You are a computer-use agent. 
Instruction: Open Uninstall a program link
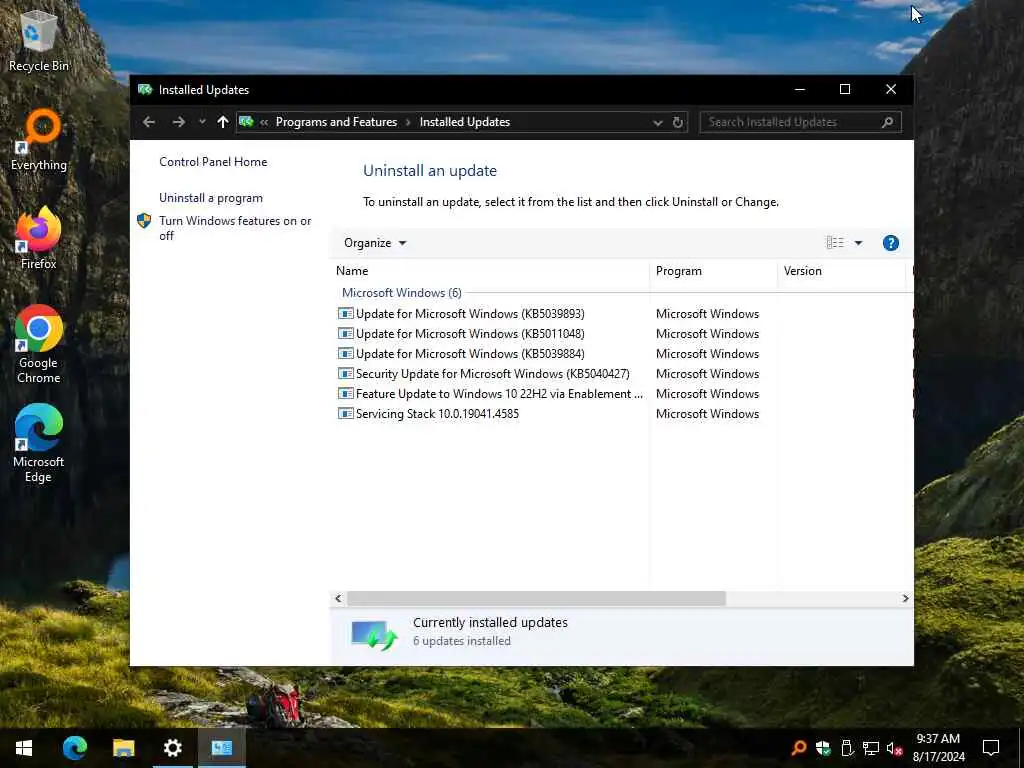pos(211,198)
